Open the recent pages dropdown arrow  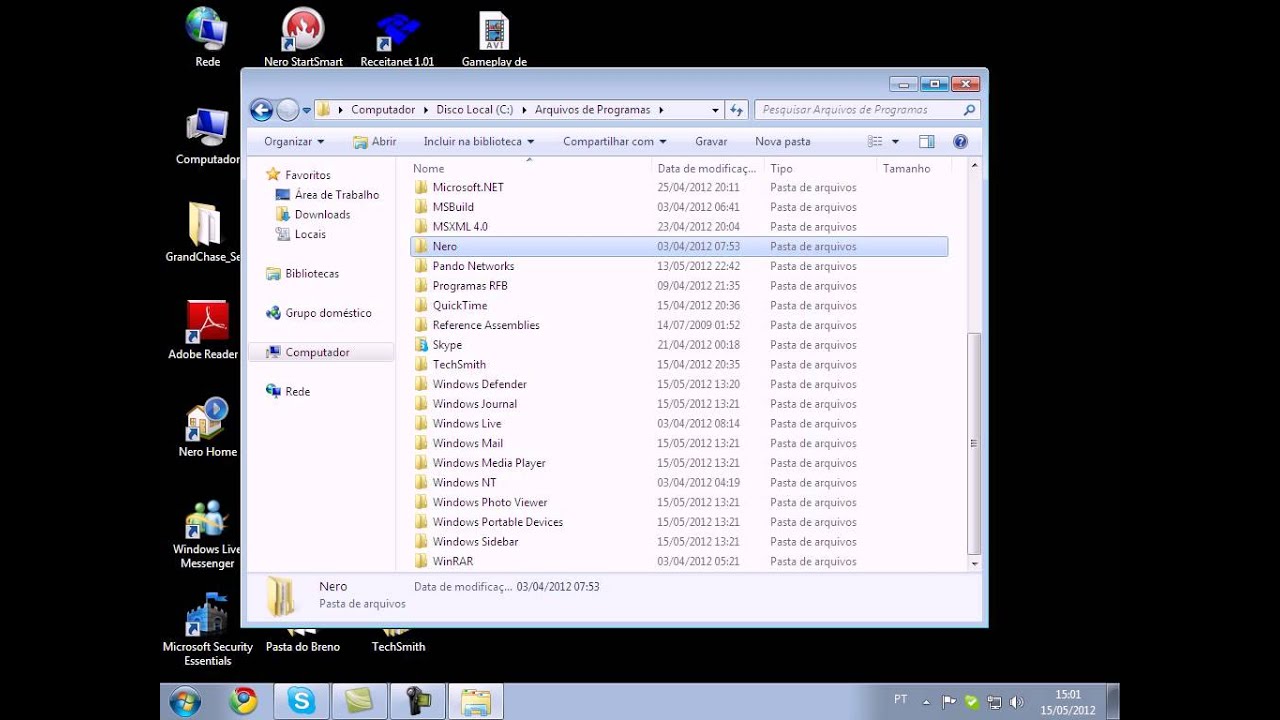(x=306, y=111)
